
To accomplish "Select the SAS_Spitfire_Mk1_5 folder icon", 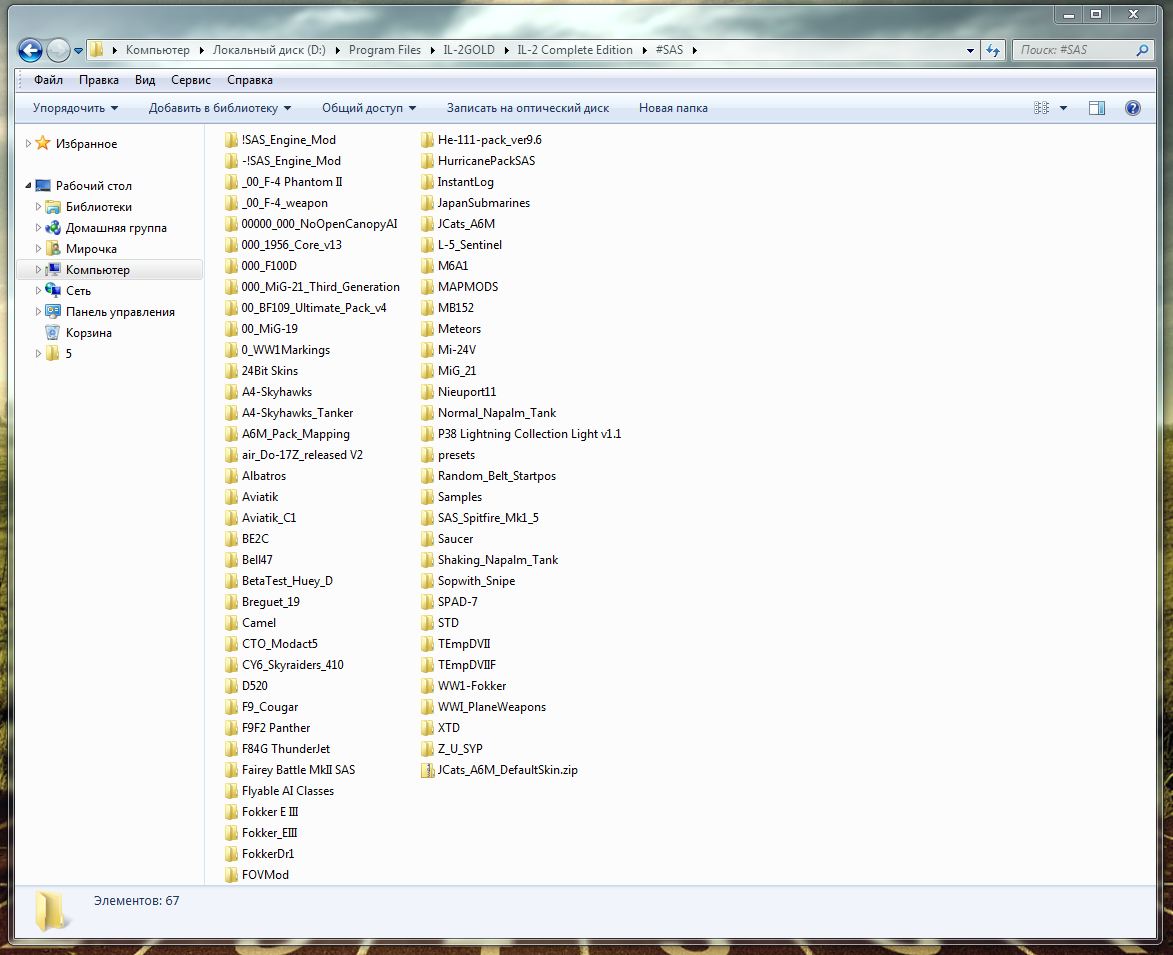I will click(427, 518).
